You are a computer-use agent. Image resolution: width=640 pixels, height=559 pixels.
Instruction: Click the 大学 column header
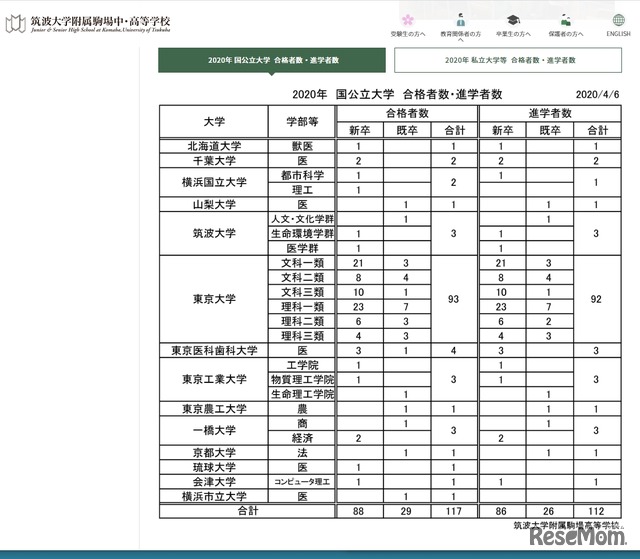tap(214, 122)
